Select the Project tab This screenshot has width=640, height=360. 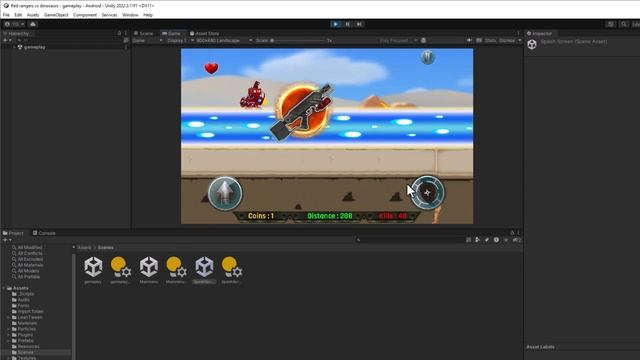13,233
